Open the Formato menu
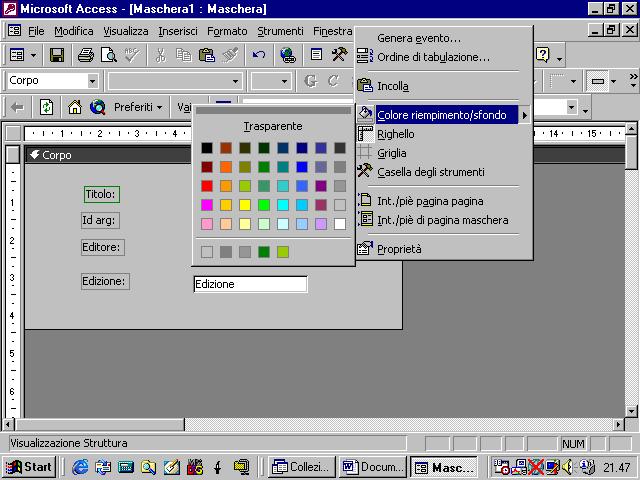The width and height of the screenshot is (640, 480). pos(227,31)
